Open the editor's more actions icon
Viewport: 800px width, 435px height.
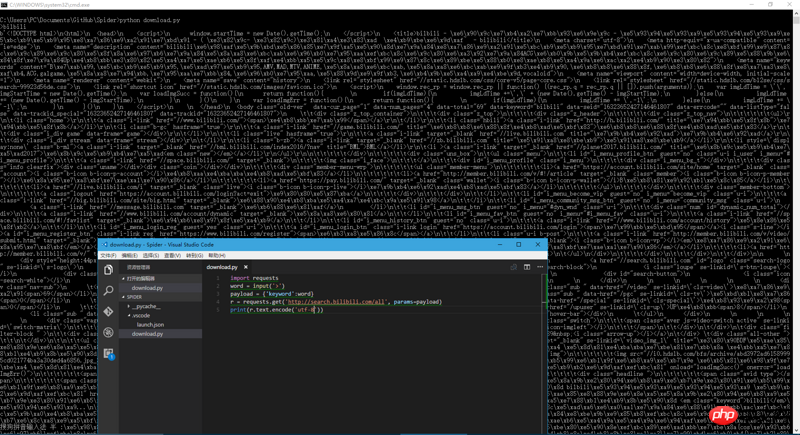tap(540, 267)
